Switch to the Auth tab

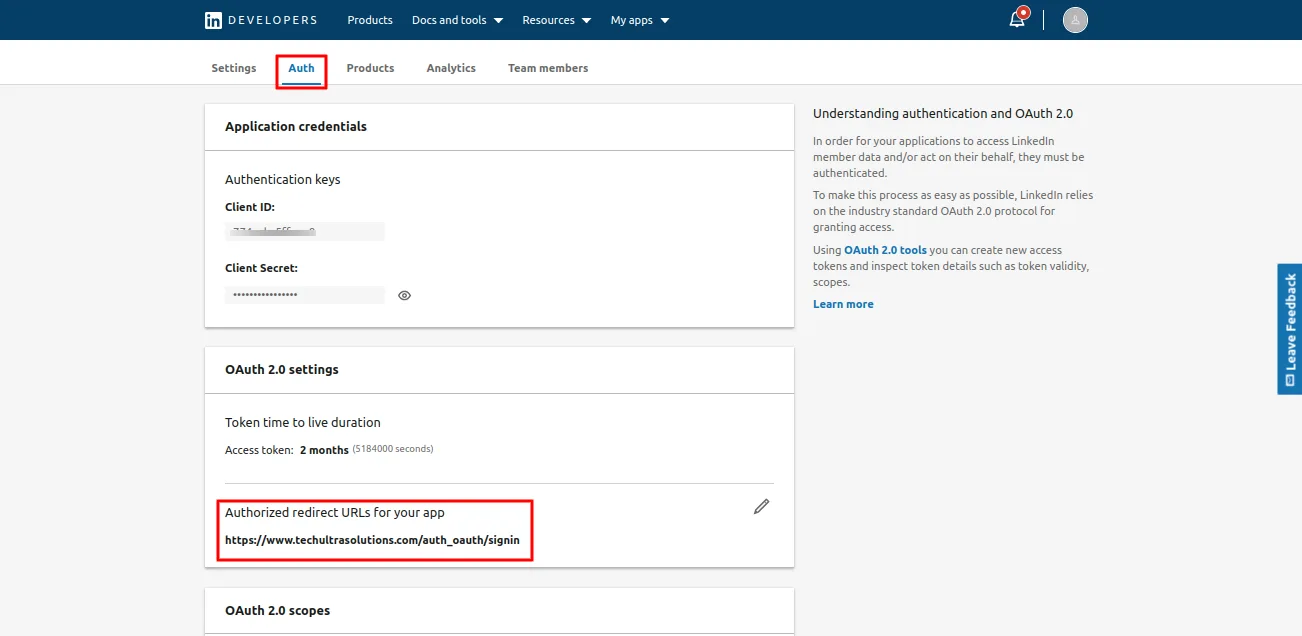(x=301, y=68)
